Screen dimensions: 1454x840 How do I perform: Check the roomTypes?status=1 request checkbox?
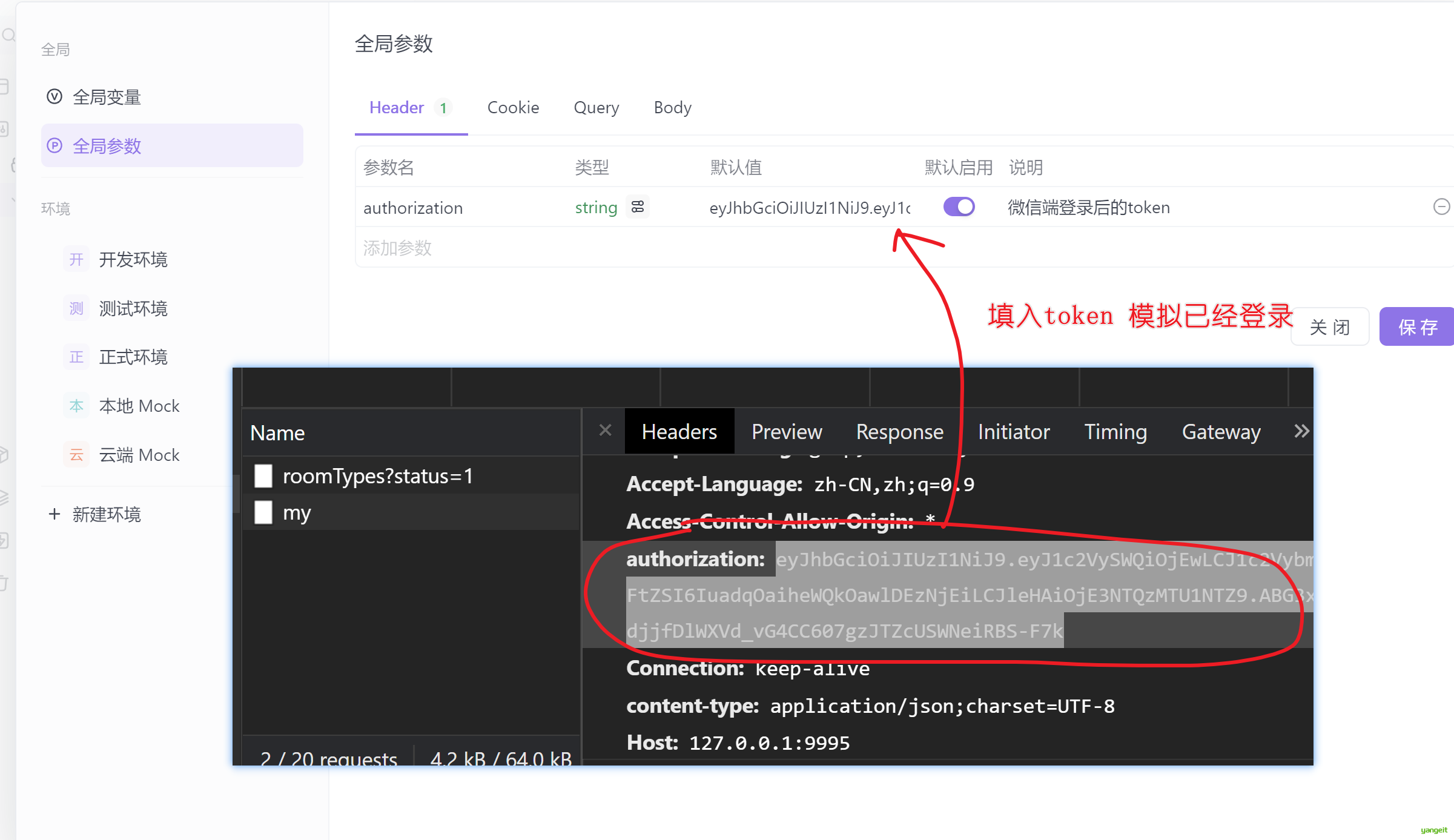[263, 476]
